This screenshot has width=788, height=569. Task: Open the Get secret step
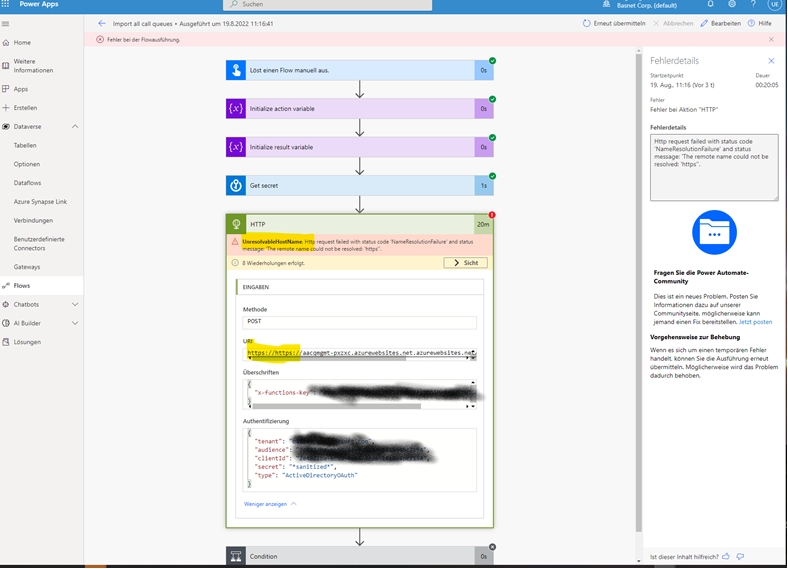click(x=359, y=185)
